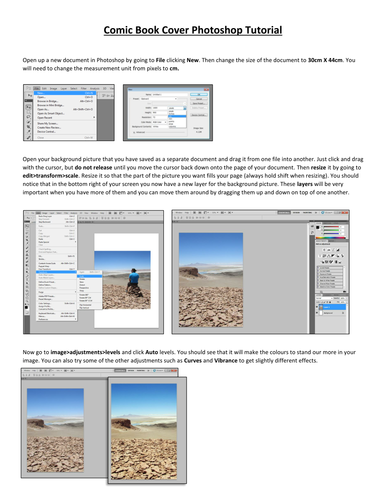Expand Open Recent submenu in File menu
Viewport: 386px width, 500px height.
(65, 118)
